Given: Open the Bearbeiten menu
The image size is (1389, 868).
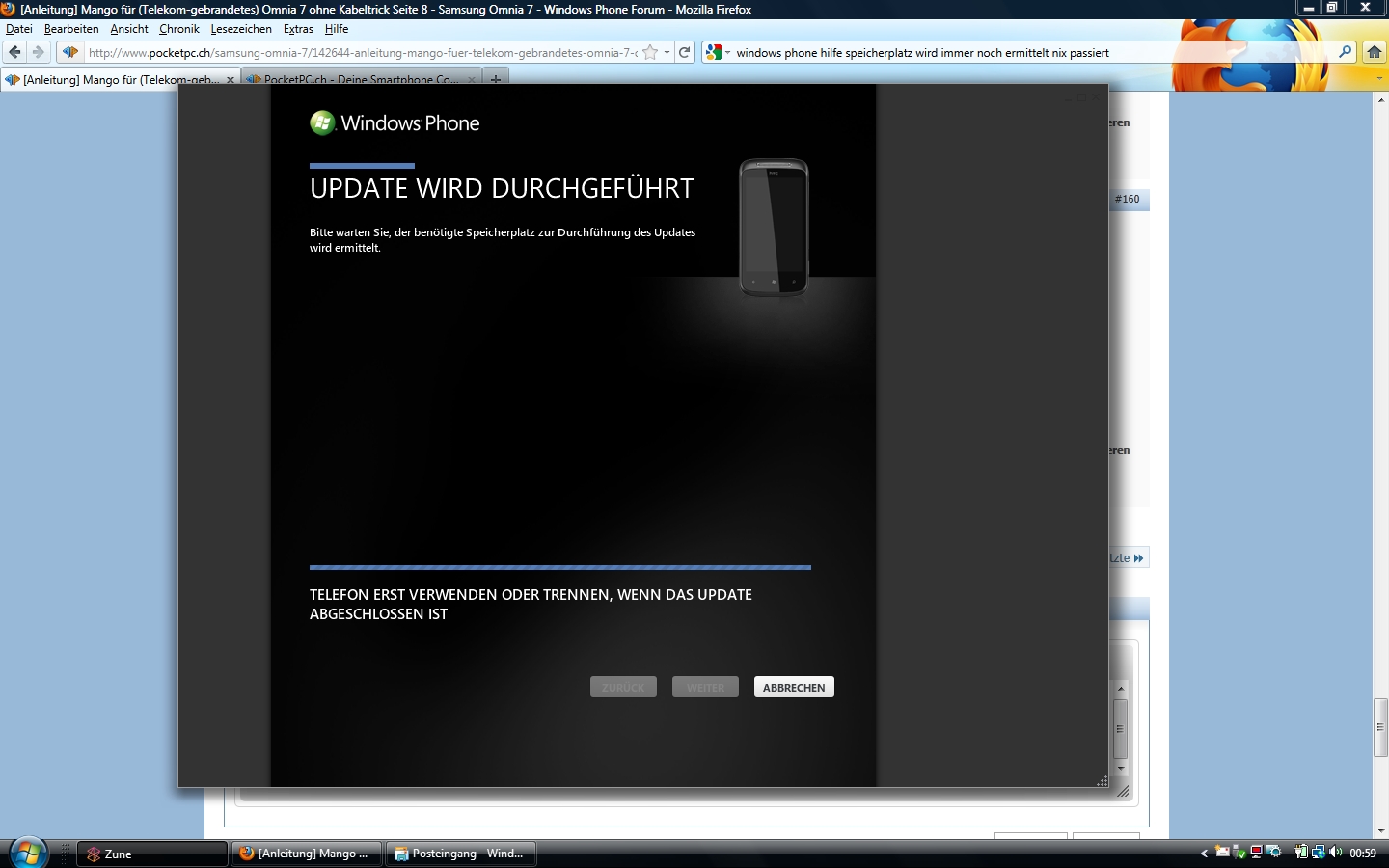Looking at the screenshot, I should 71,29.
